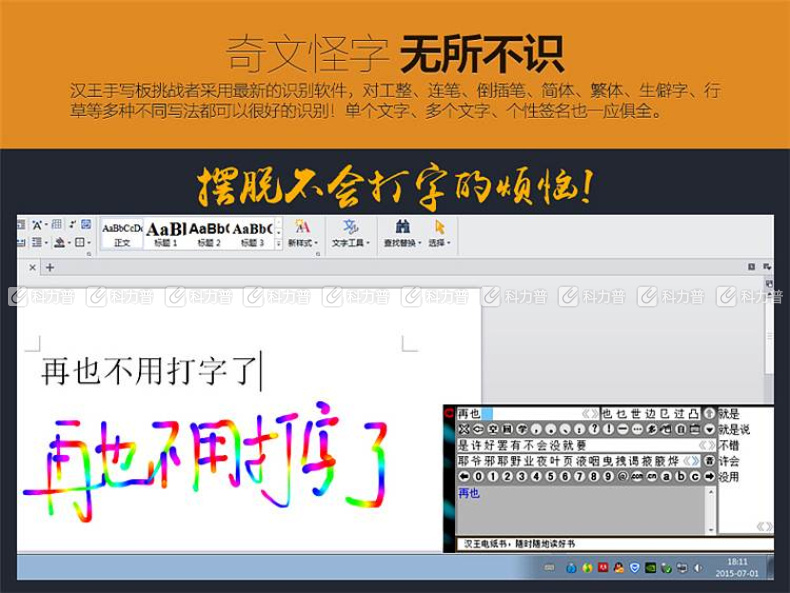Click the 学 learning key
790x593 pixels.
pos(522,430)
